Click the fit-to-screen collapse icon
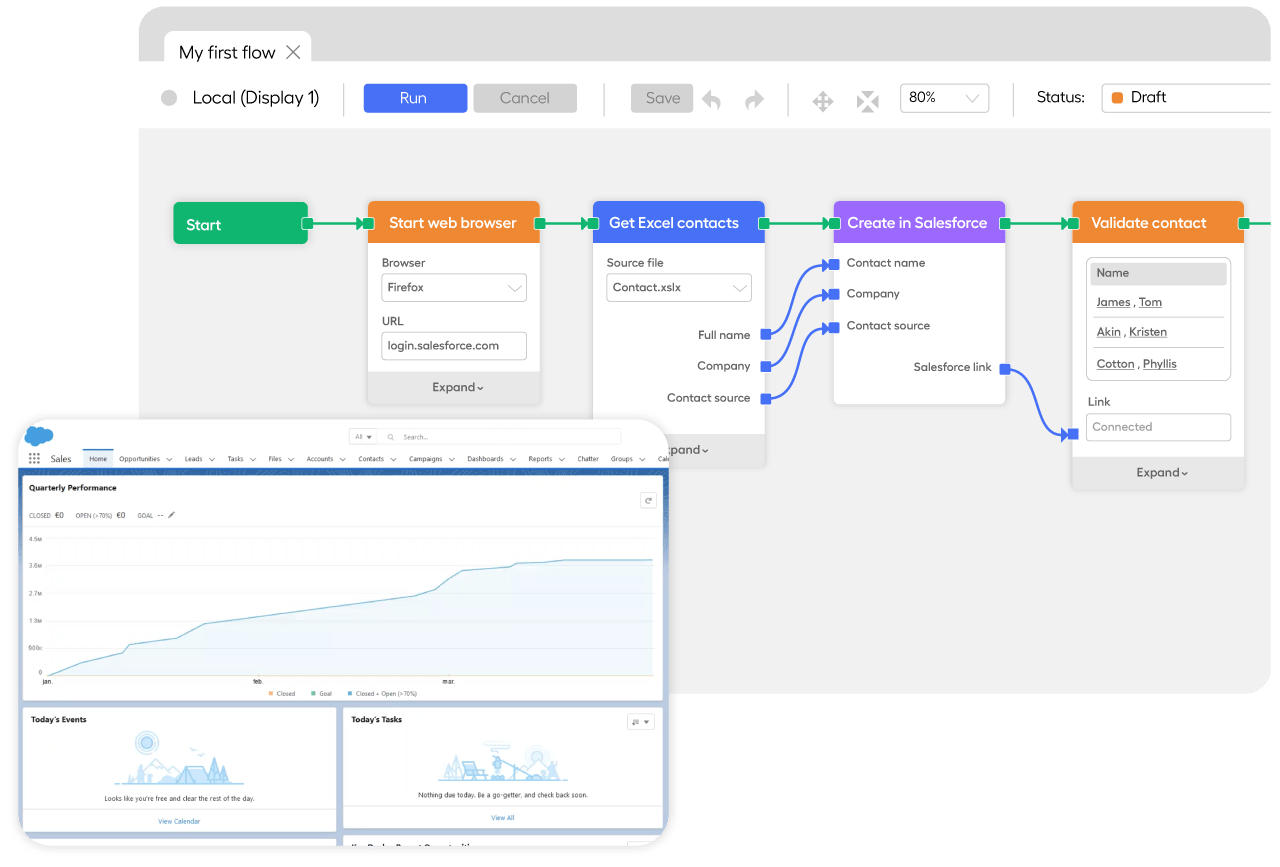Screen dimensions: 1280x867 point(868,101)
